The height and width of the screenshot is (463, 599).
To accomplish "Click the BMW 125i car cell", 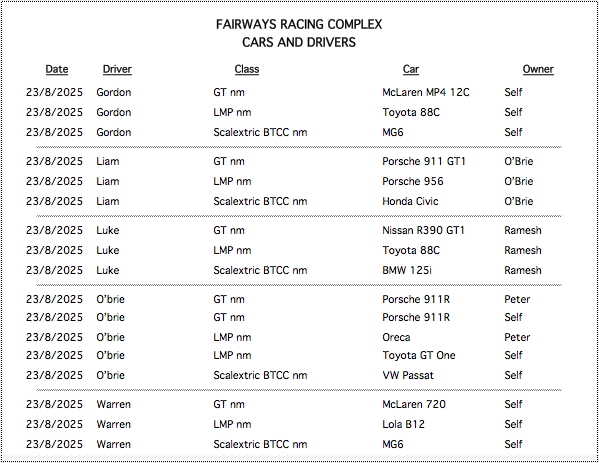I will tap(407, 270).
